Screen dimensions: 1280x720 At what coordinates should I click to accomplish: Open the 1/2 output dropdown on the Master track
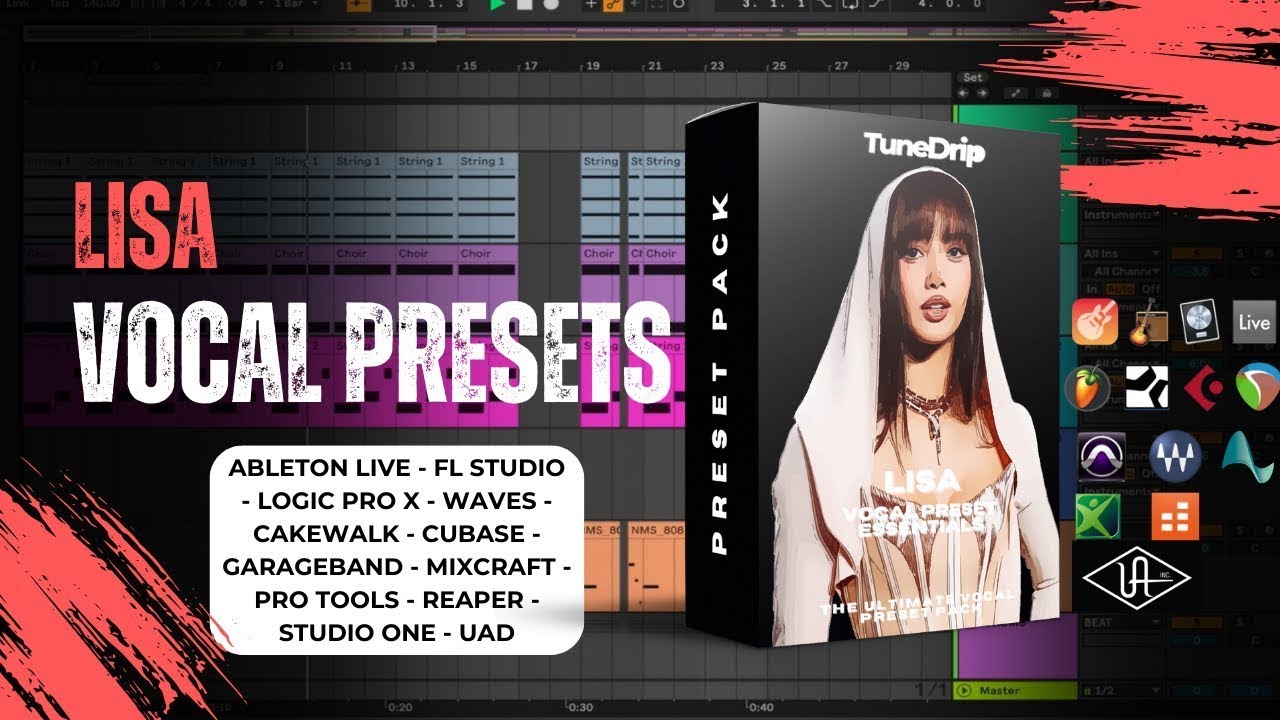click(x=1122, y=690)
